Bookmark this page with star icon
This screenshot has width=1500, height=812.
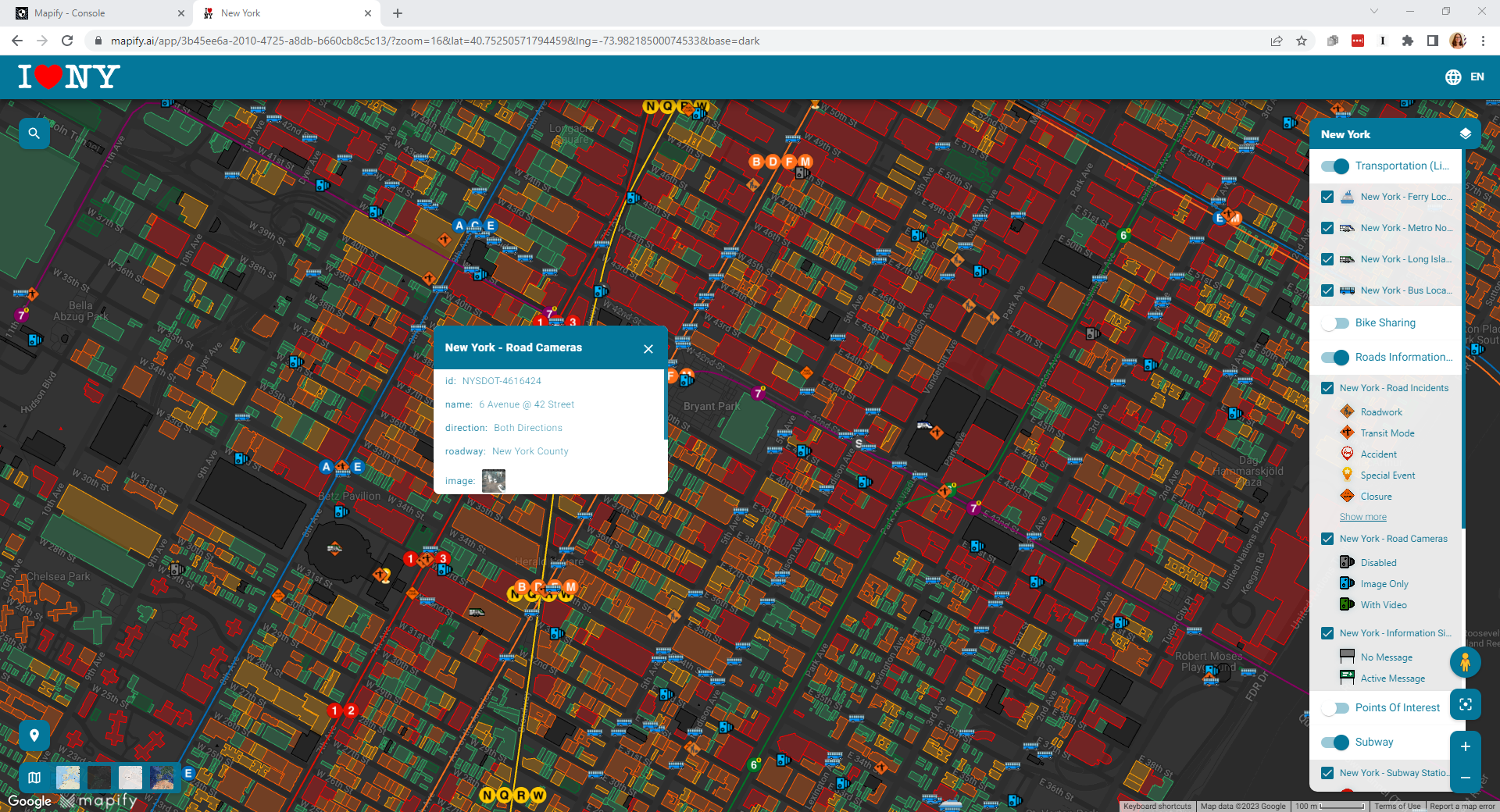coord(1302,41)
